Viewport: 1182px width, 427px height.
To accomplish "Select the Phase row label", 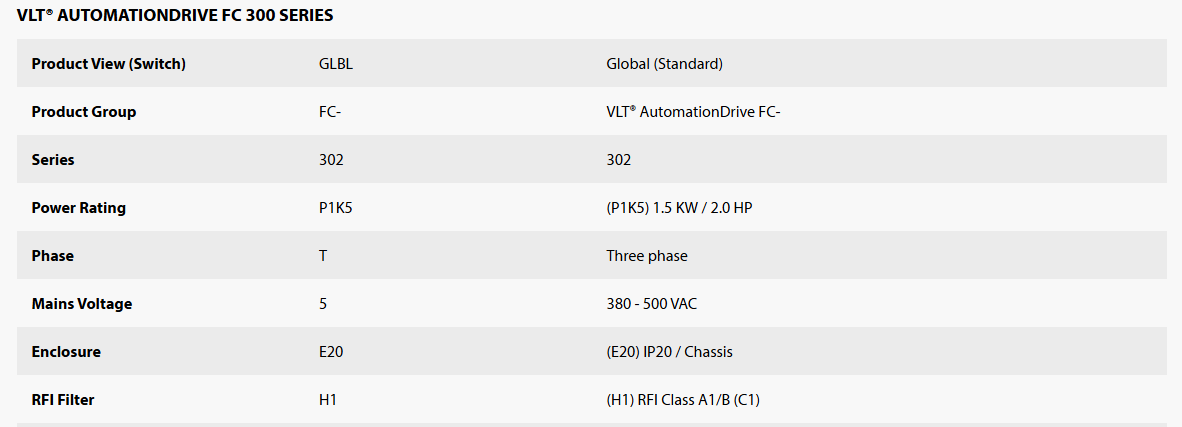I will pyautogui.click(x=53, y=256).
